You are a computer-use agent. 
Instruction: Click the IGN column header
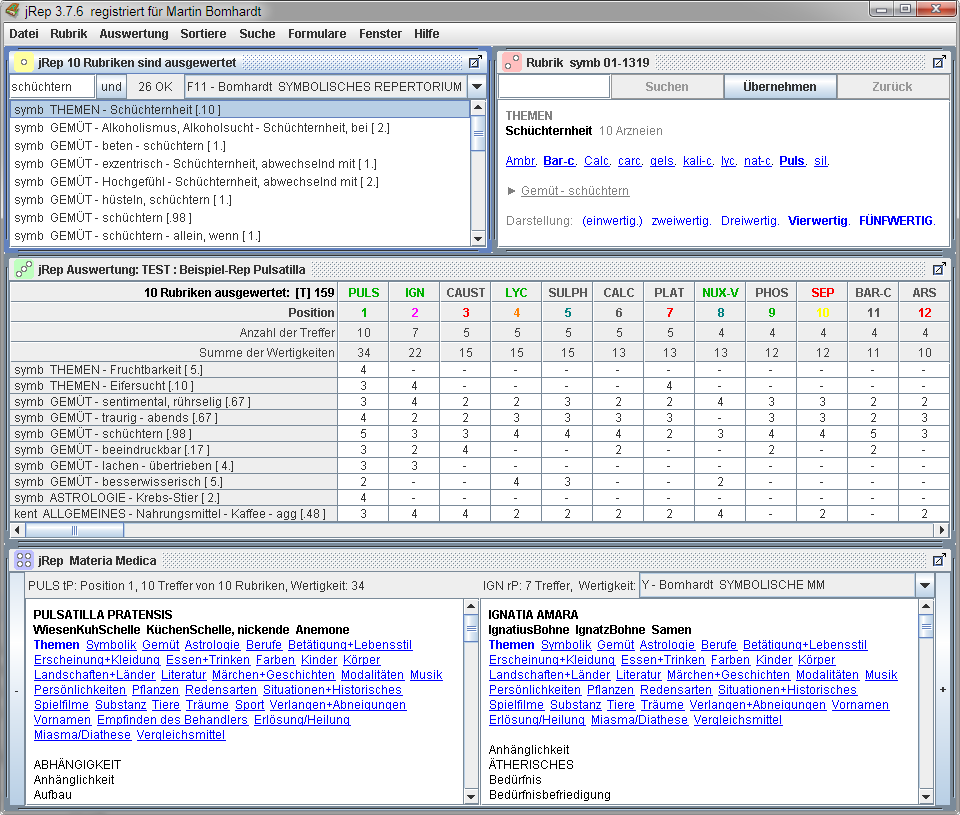point(414,293)
